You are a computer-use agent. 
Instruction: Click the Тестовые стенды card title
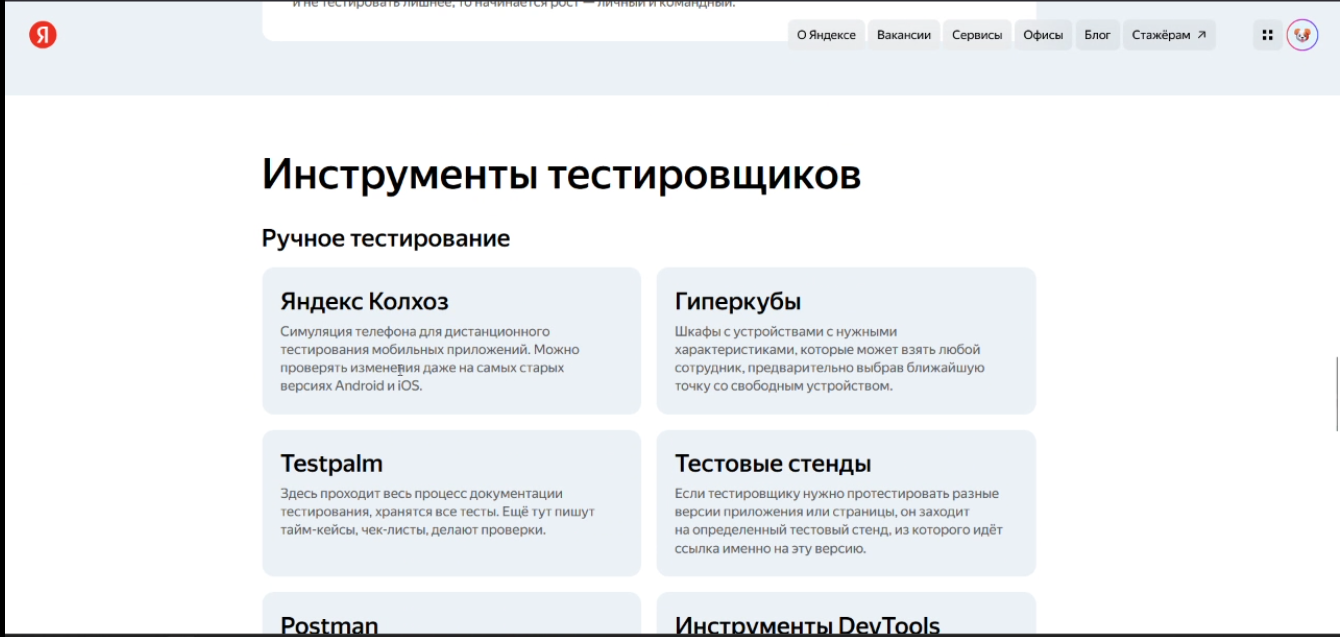772,463
